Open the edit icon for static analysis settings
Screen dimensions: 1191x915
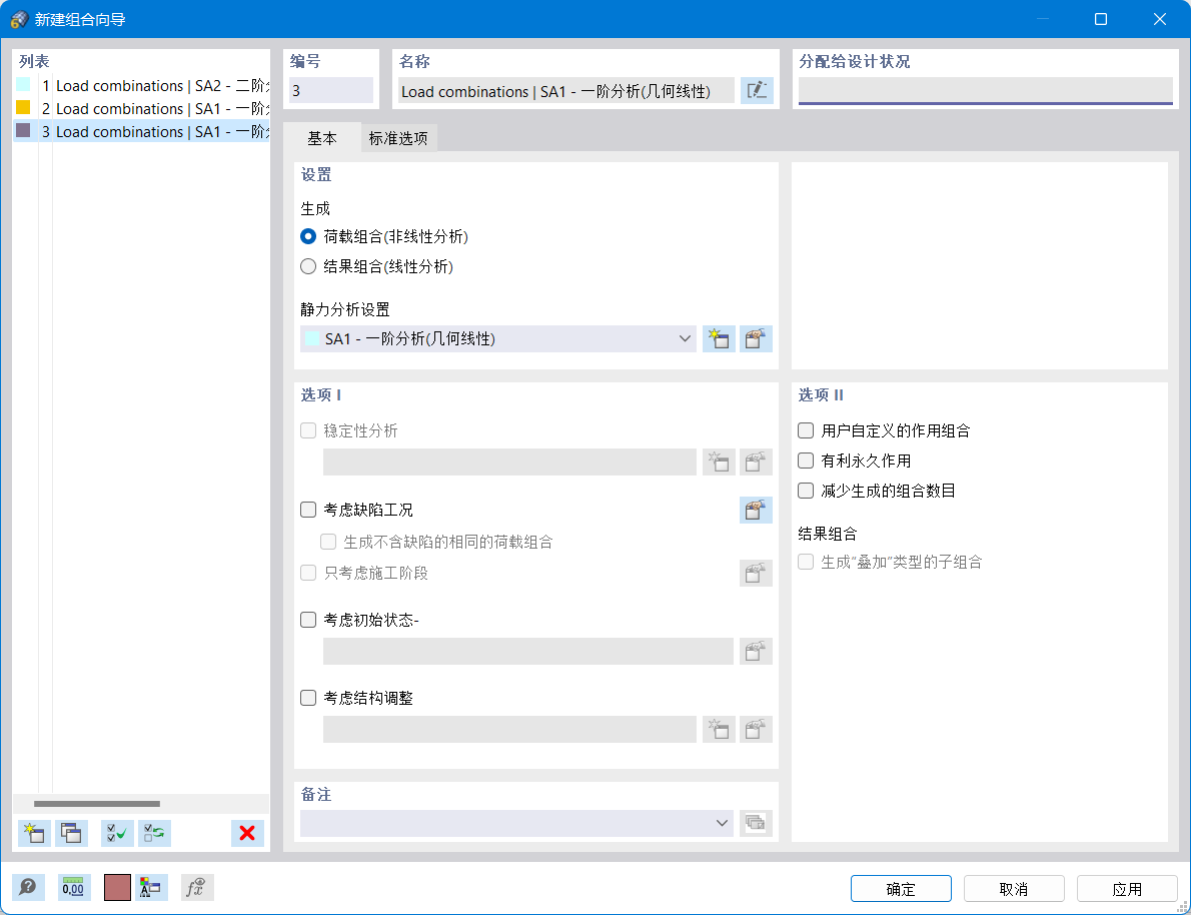coord(755,338)
